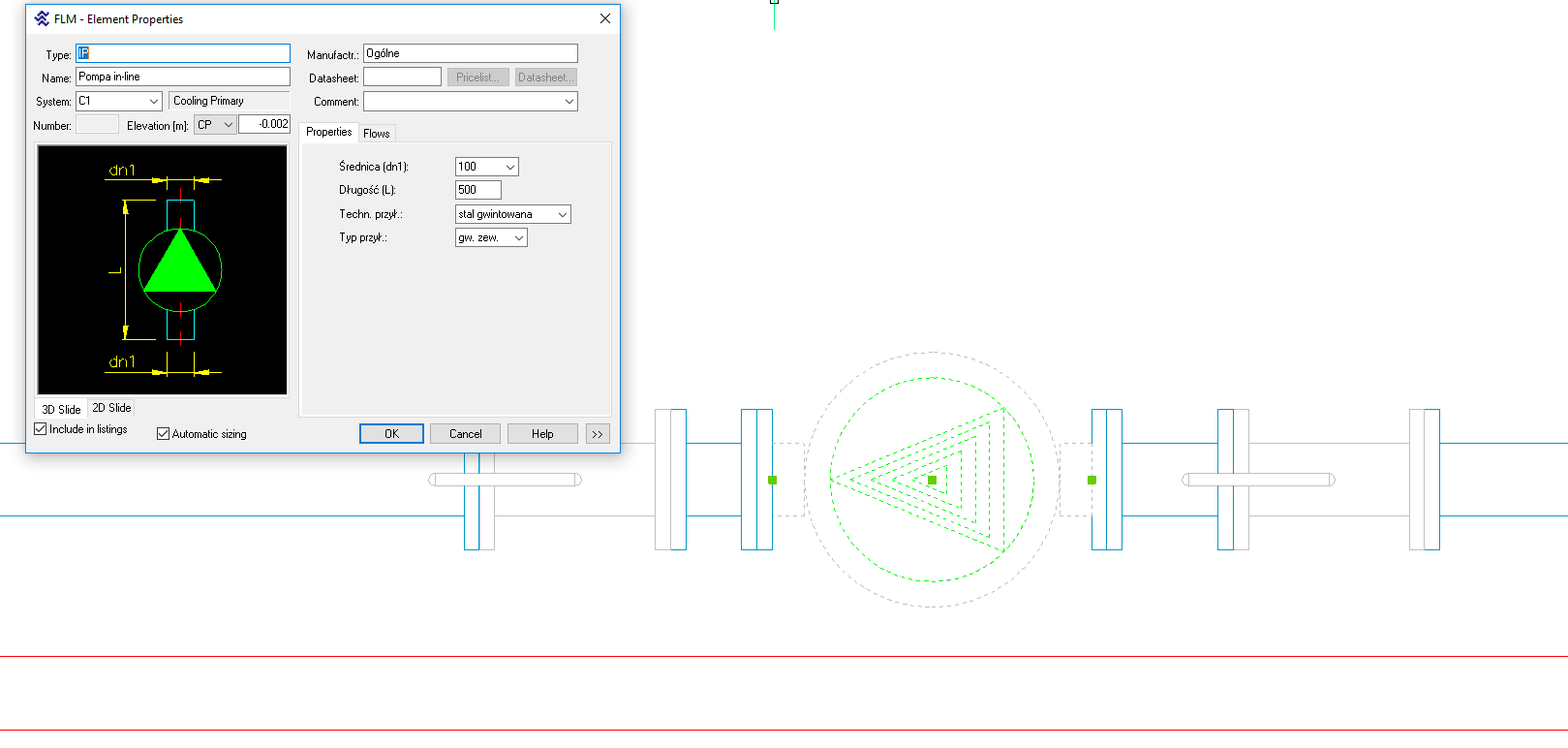Click the pump preview slide image
The width and height of the screenshot is (1568, 748).
click(163, 270)
